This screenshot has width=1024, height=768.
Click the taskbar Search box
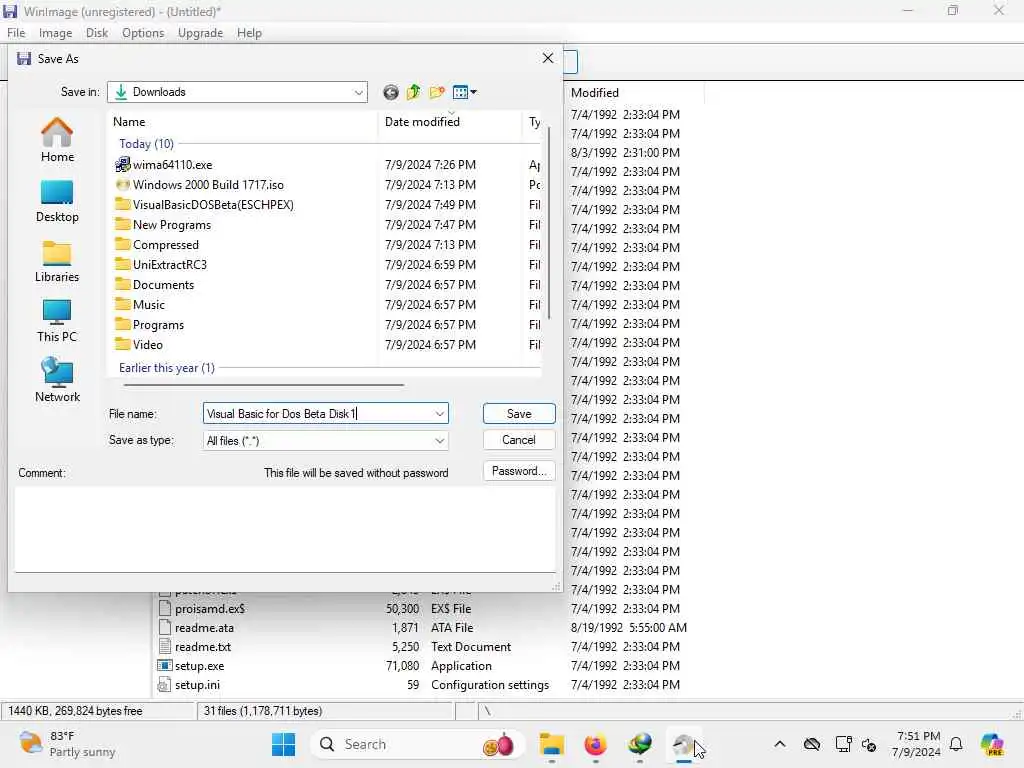[x=418, y=744]
